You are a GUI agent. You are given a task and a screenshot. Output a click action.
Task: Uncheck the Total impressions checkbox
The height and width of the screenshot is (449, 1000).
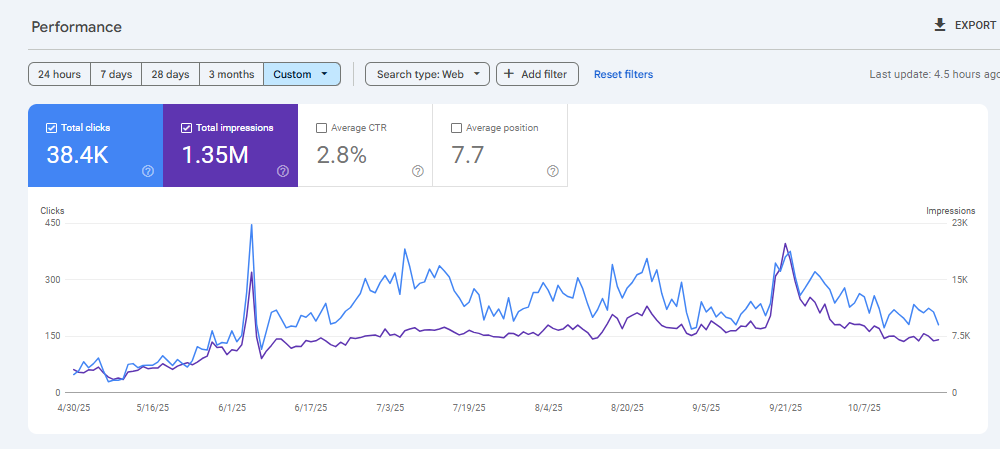coord(187,128)
